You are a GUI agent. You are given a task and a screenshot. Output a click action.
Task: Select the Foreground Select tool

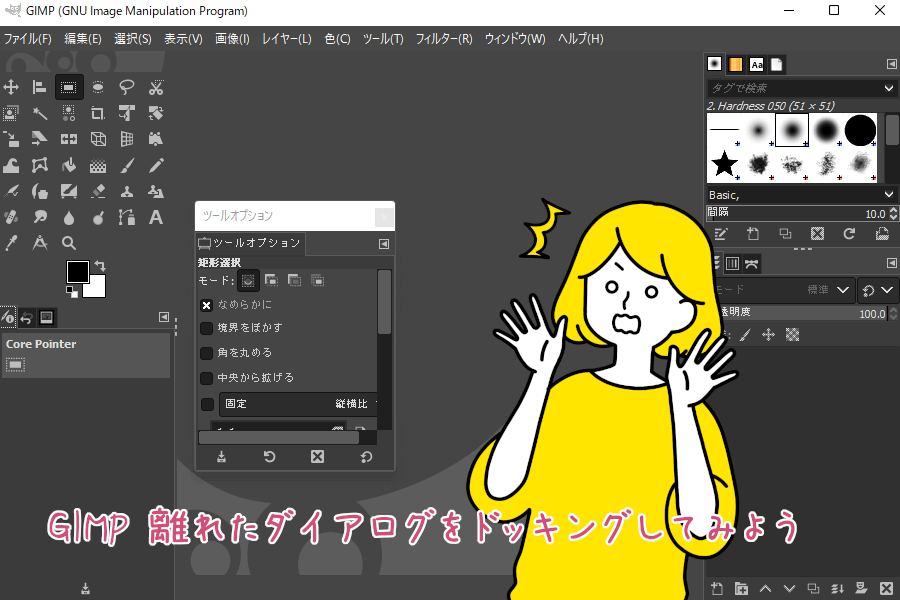pos(11,113)
